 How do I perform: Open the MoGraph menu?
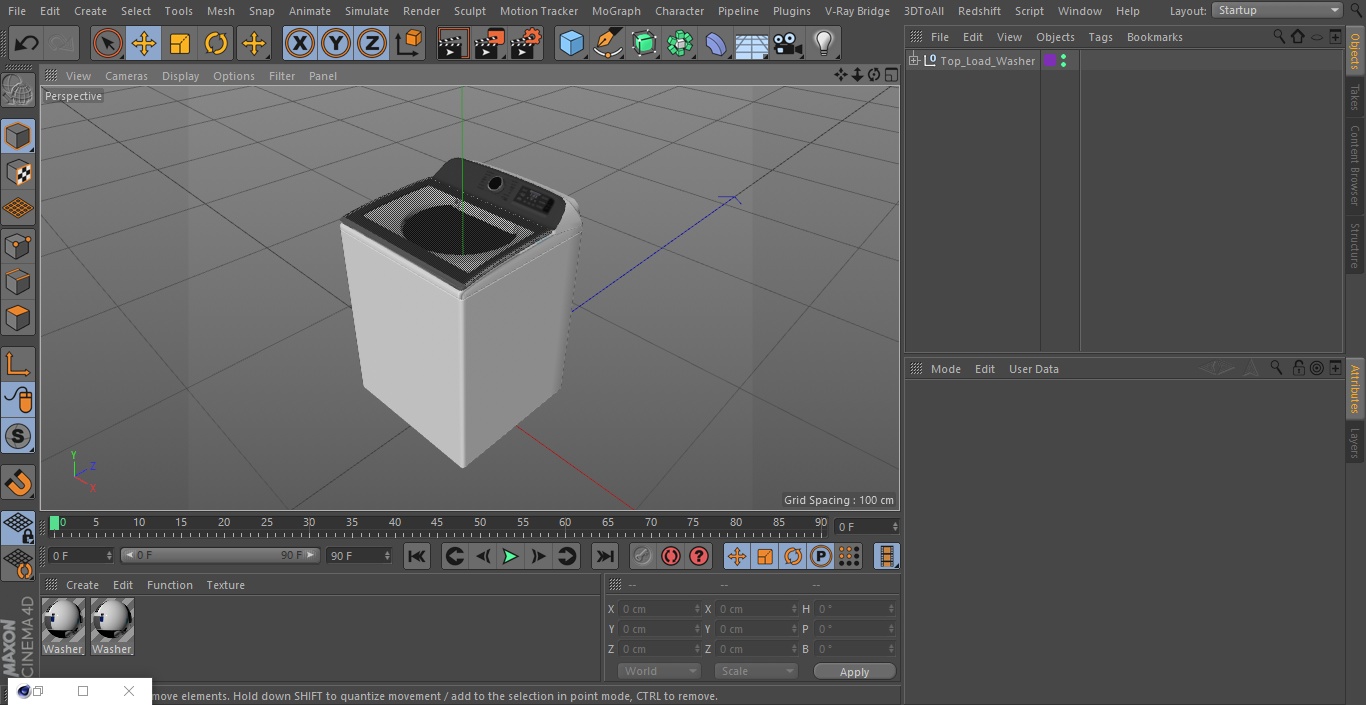616,11
